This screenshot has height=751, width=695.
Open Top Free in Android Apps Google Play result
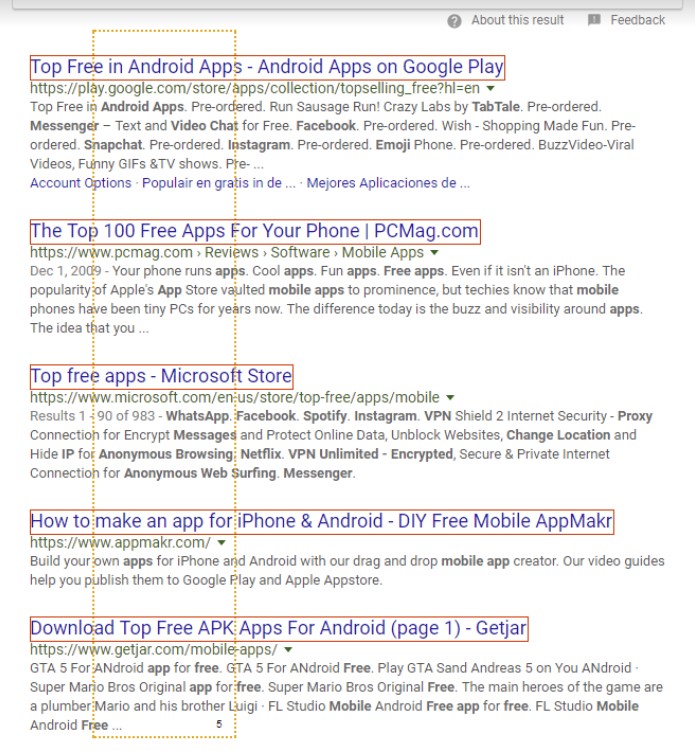tap(267, 67)
